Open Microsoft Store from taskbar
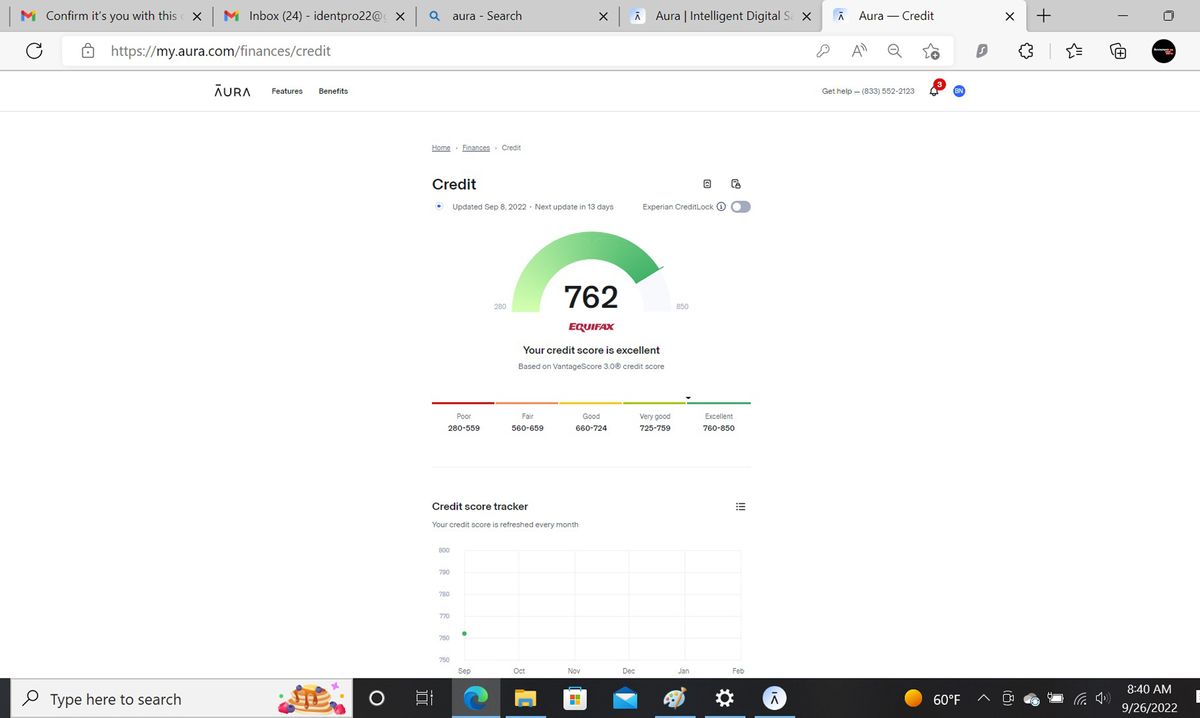This screenshot has height=718, width=1200. pyautogui.click(x=577, y=699)
